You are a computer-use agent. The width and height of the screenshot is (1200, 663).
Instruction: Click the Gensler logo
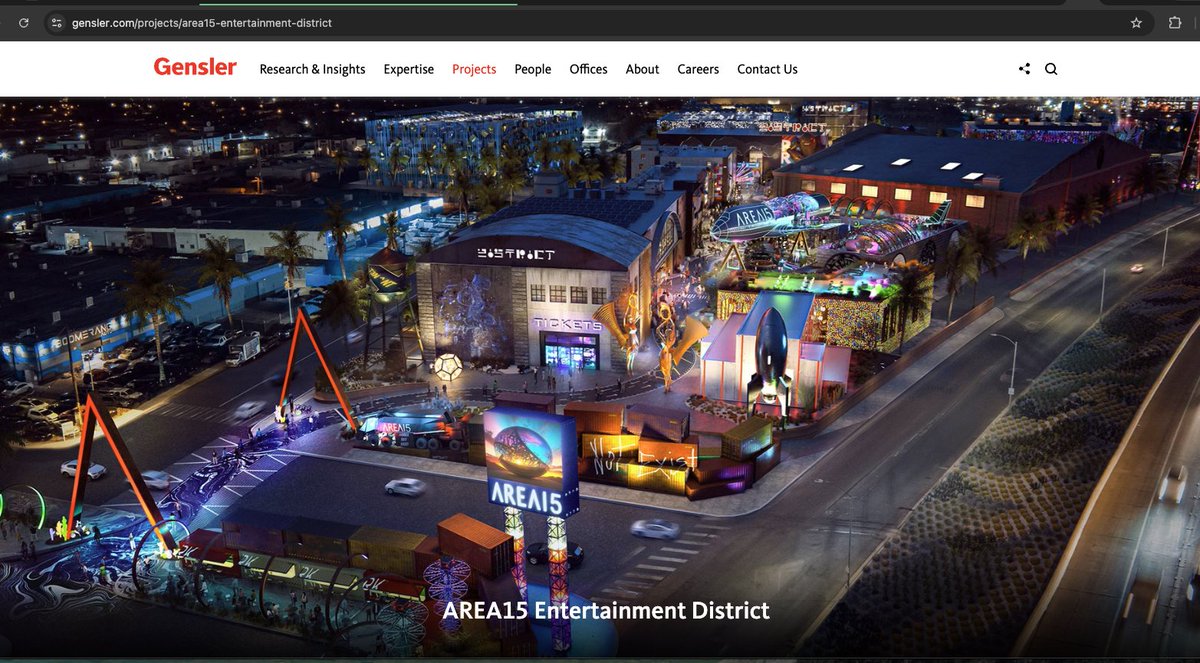(195, 67)
